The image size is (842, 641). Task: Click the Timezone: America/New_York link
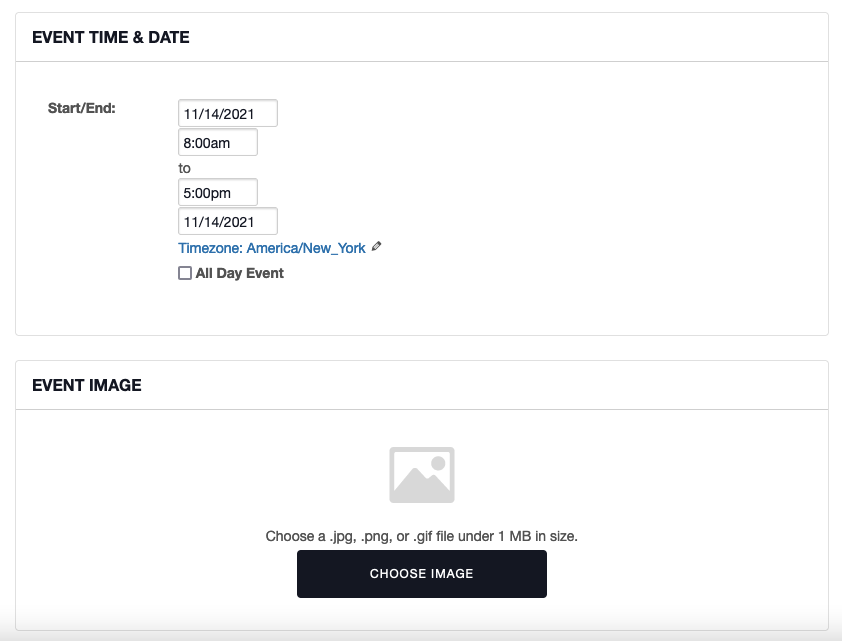point(272,248)
